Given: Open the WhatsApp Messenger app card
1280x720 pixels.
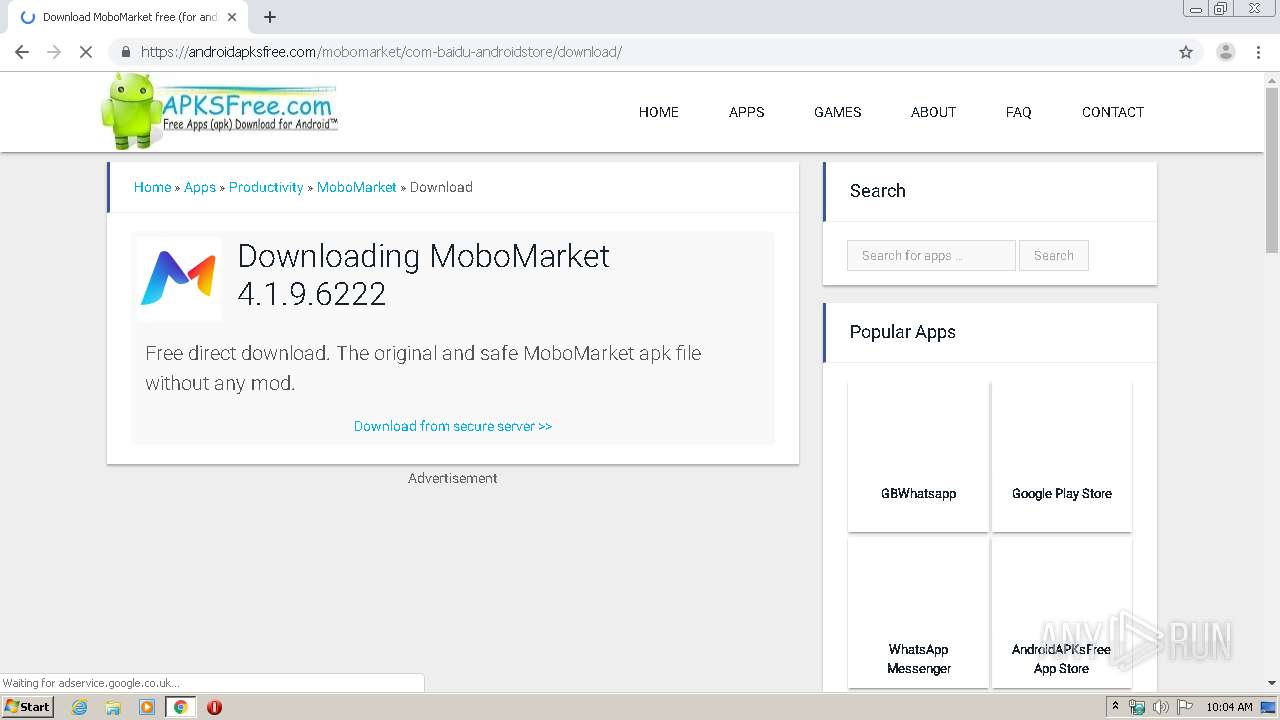Looking at the screenshot, I should [x=918, y=612].
